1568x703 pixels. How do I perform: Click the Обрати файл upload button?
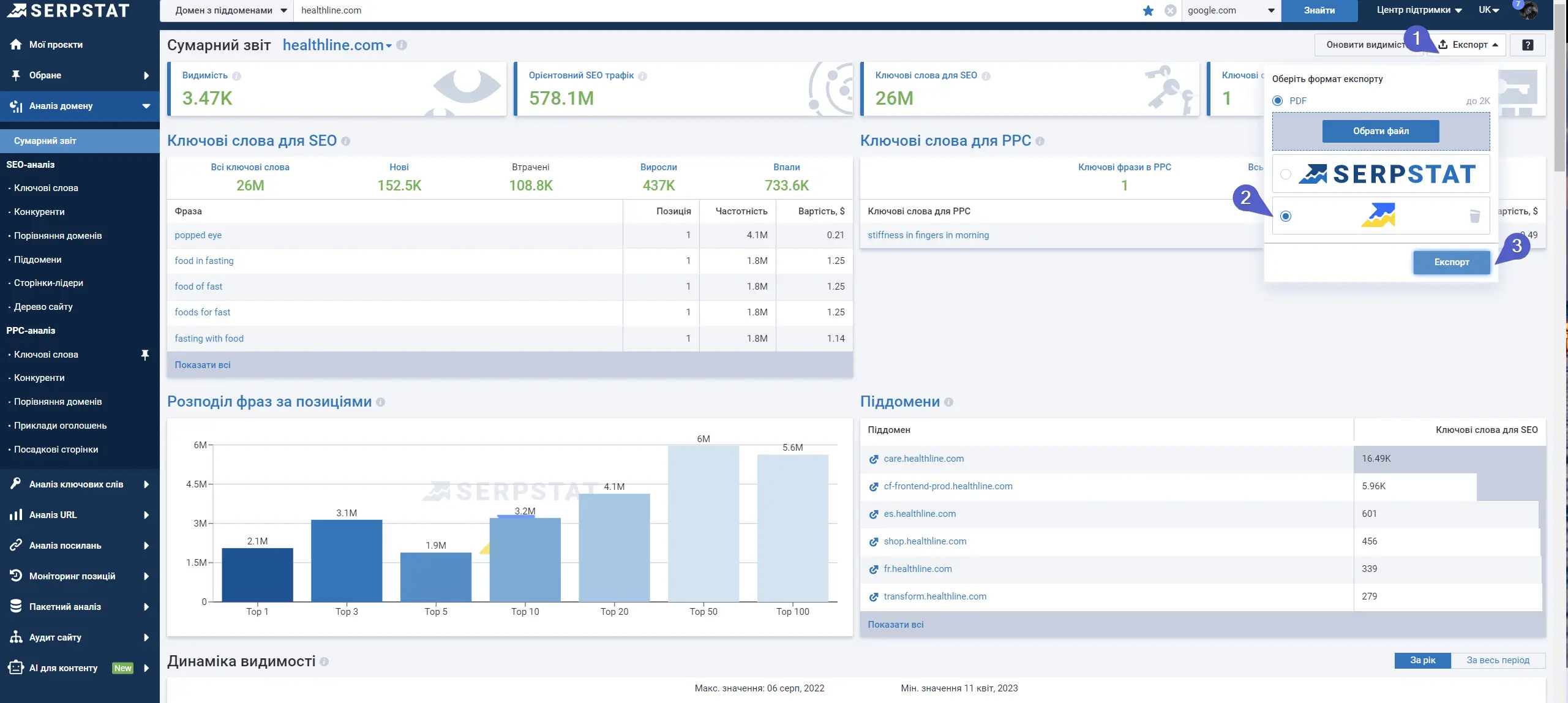(1381, 131)
